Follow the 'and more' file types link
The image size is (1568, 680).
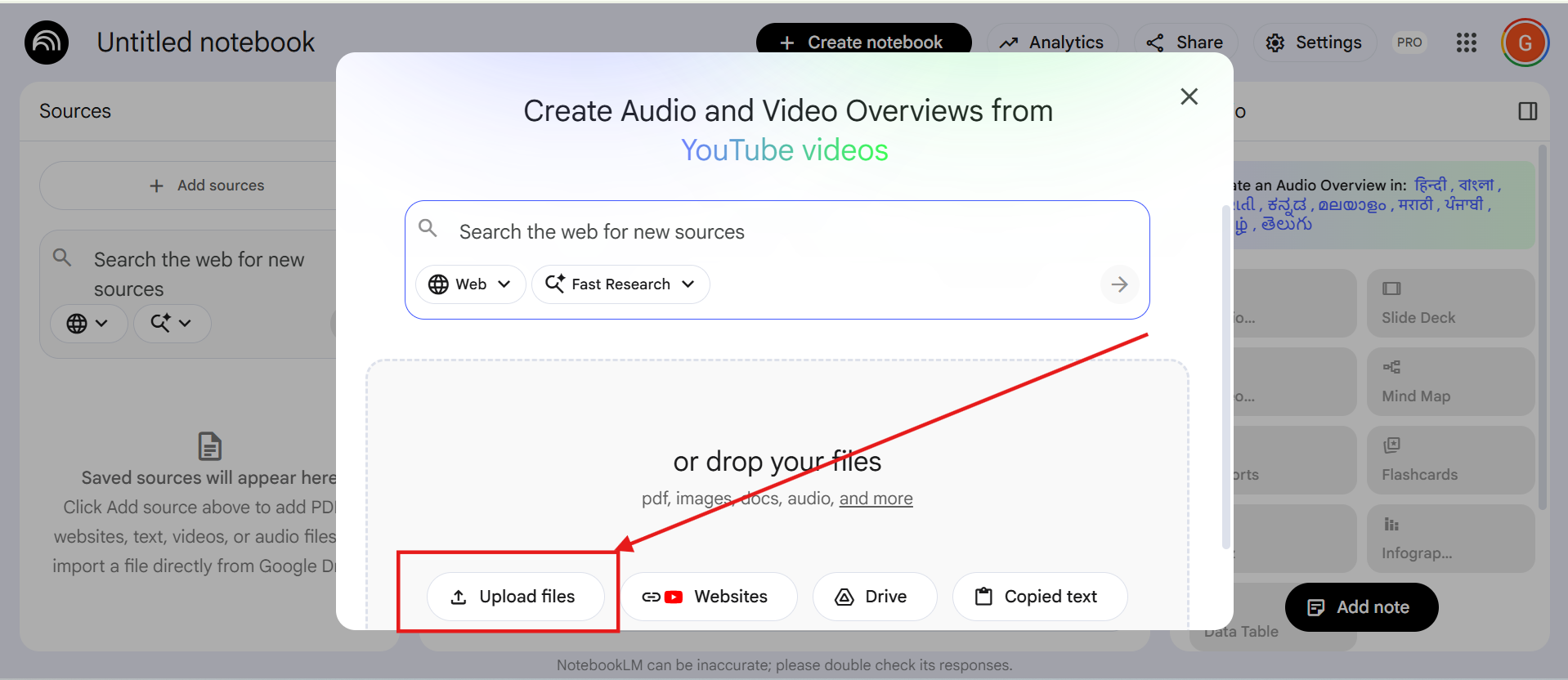click(876, 499)
